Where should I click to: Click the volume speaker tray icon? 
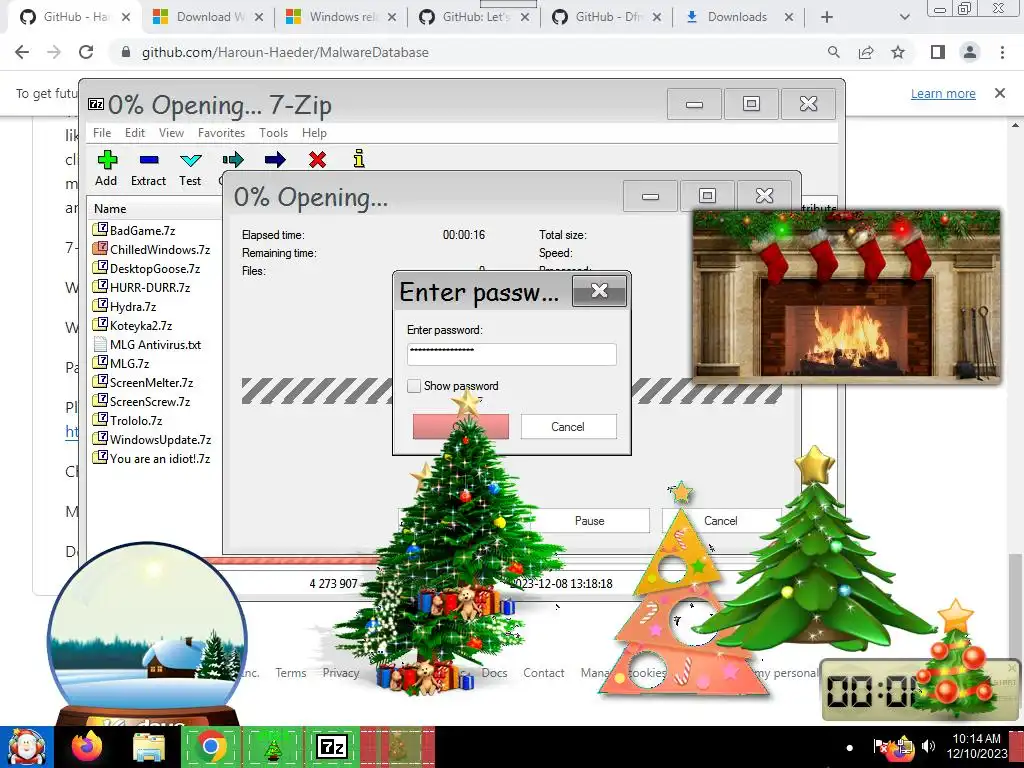928,746
